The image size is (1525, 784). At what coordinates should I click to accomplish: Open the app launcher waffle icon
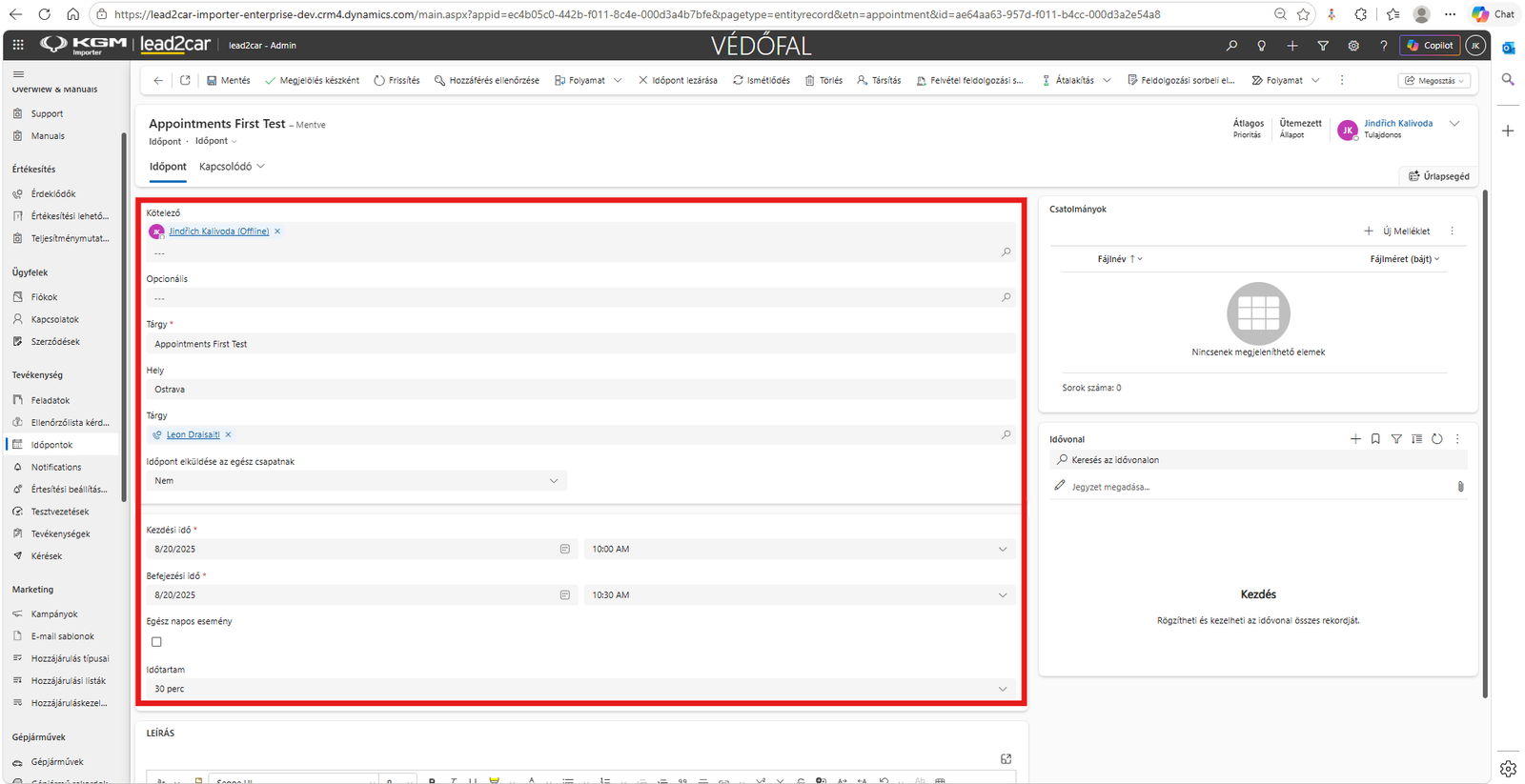pos(18,45)
